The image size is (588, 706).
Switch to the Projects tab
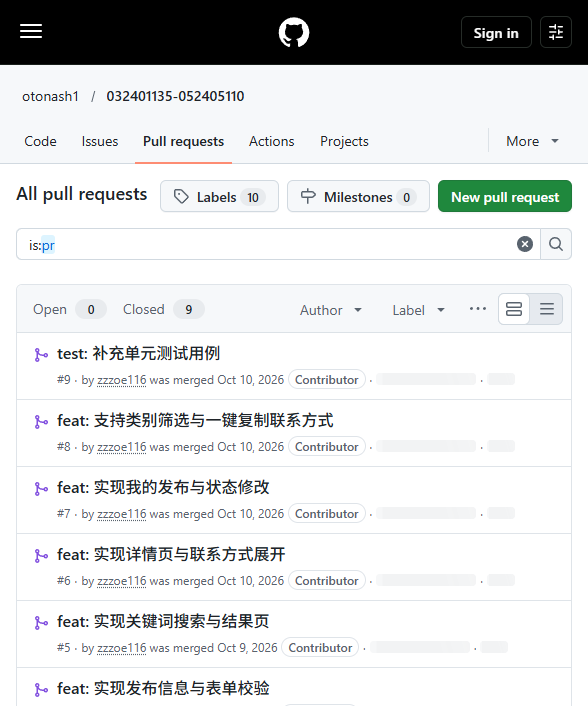pos(344,141)
